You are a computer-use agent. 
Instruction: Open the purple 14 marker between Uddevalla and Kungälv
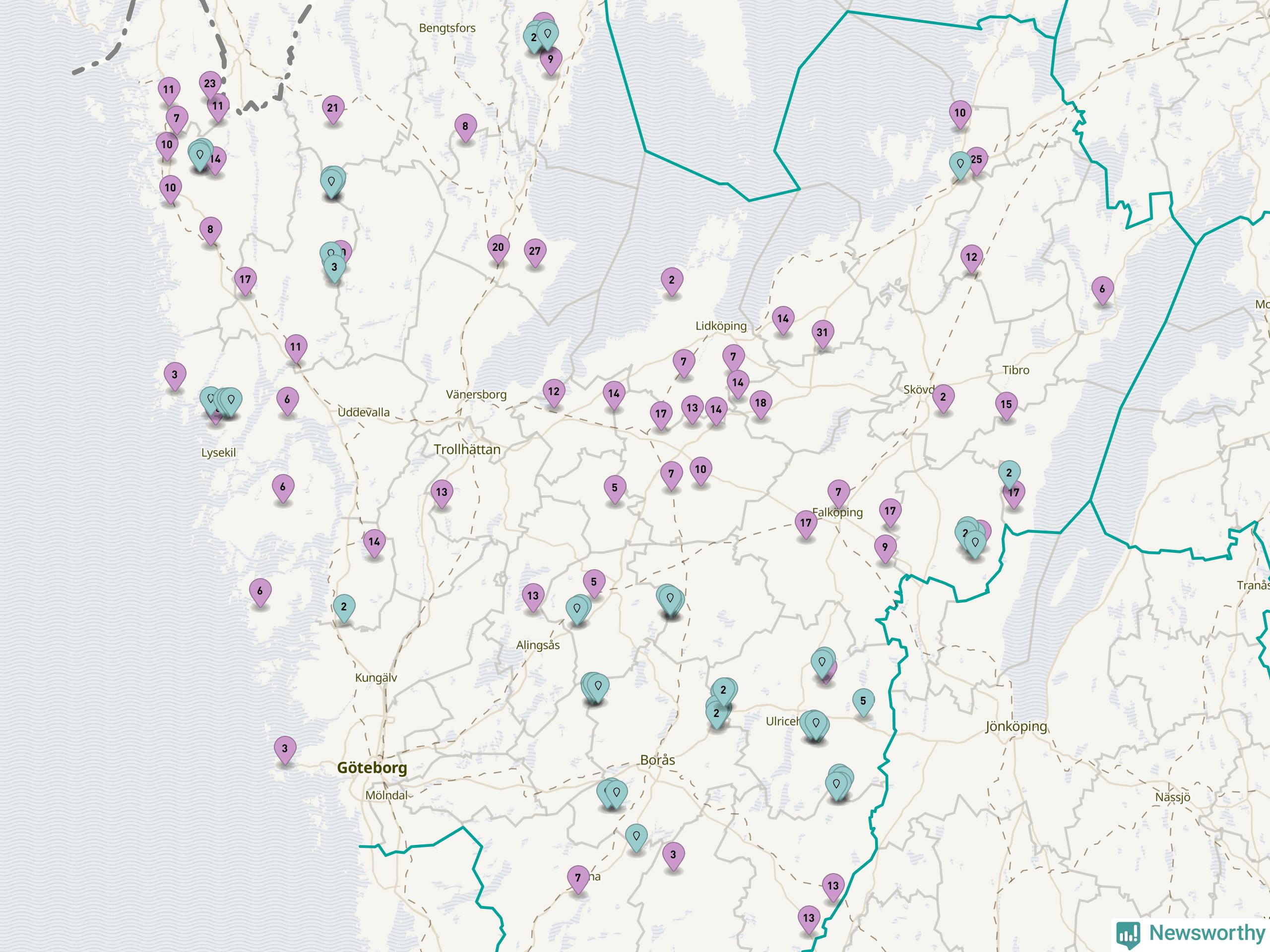pyautogui.click(x=375, y=543)
